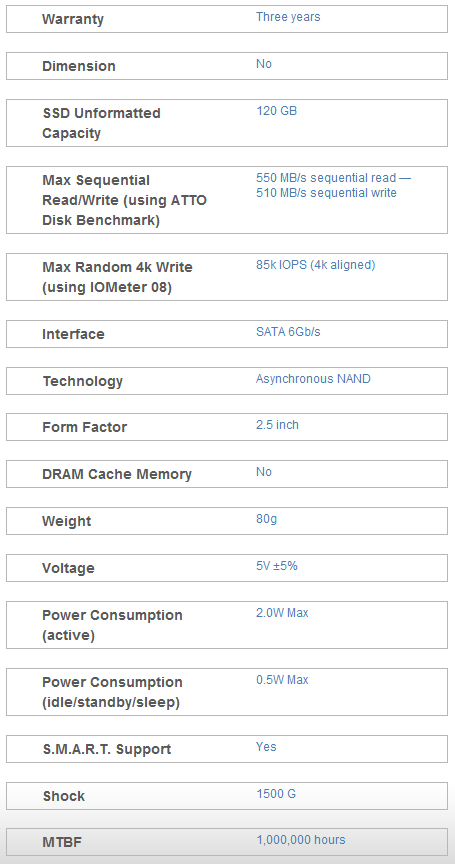
Task: Select the 80g weight value
Action: [x=267, y=519]
